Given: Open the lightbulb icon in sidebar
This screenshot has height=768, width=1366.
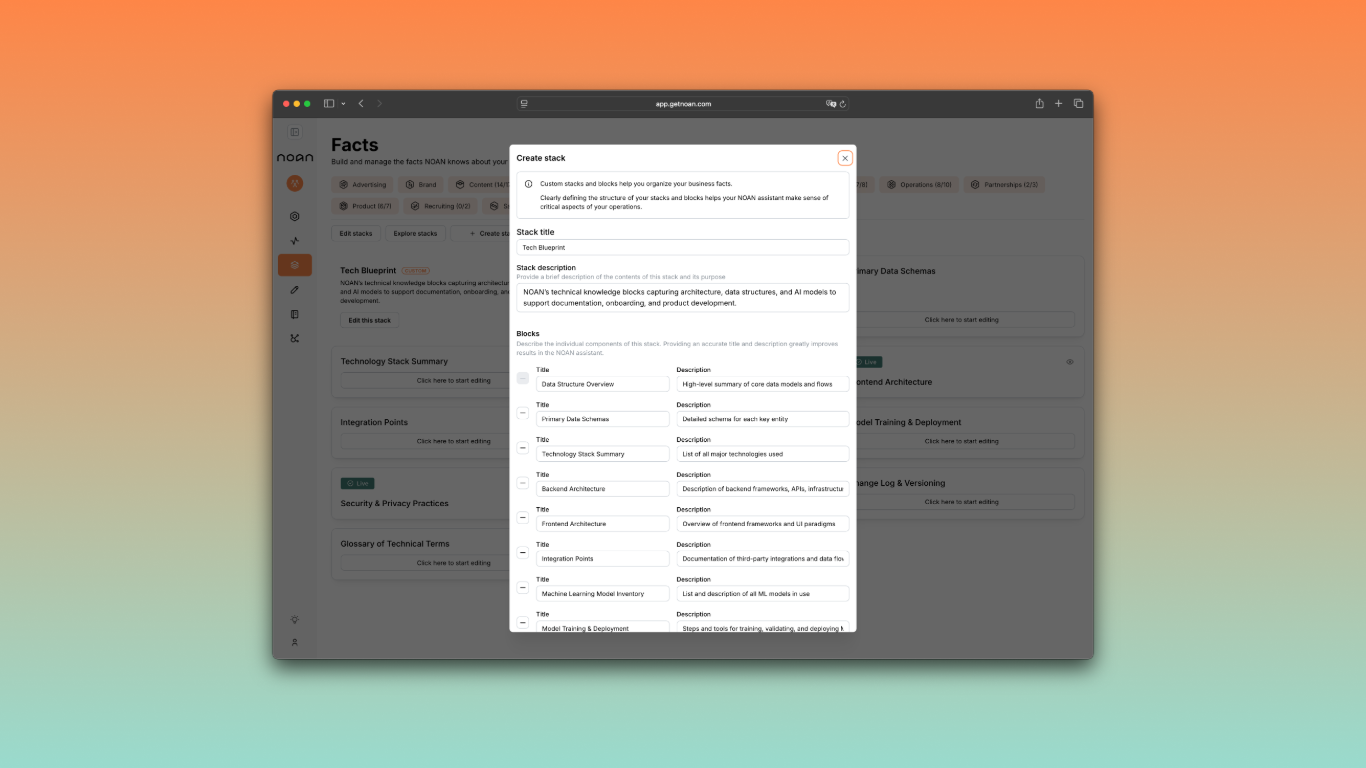Looking at the screenshot, I should tap(295, 620).
